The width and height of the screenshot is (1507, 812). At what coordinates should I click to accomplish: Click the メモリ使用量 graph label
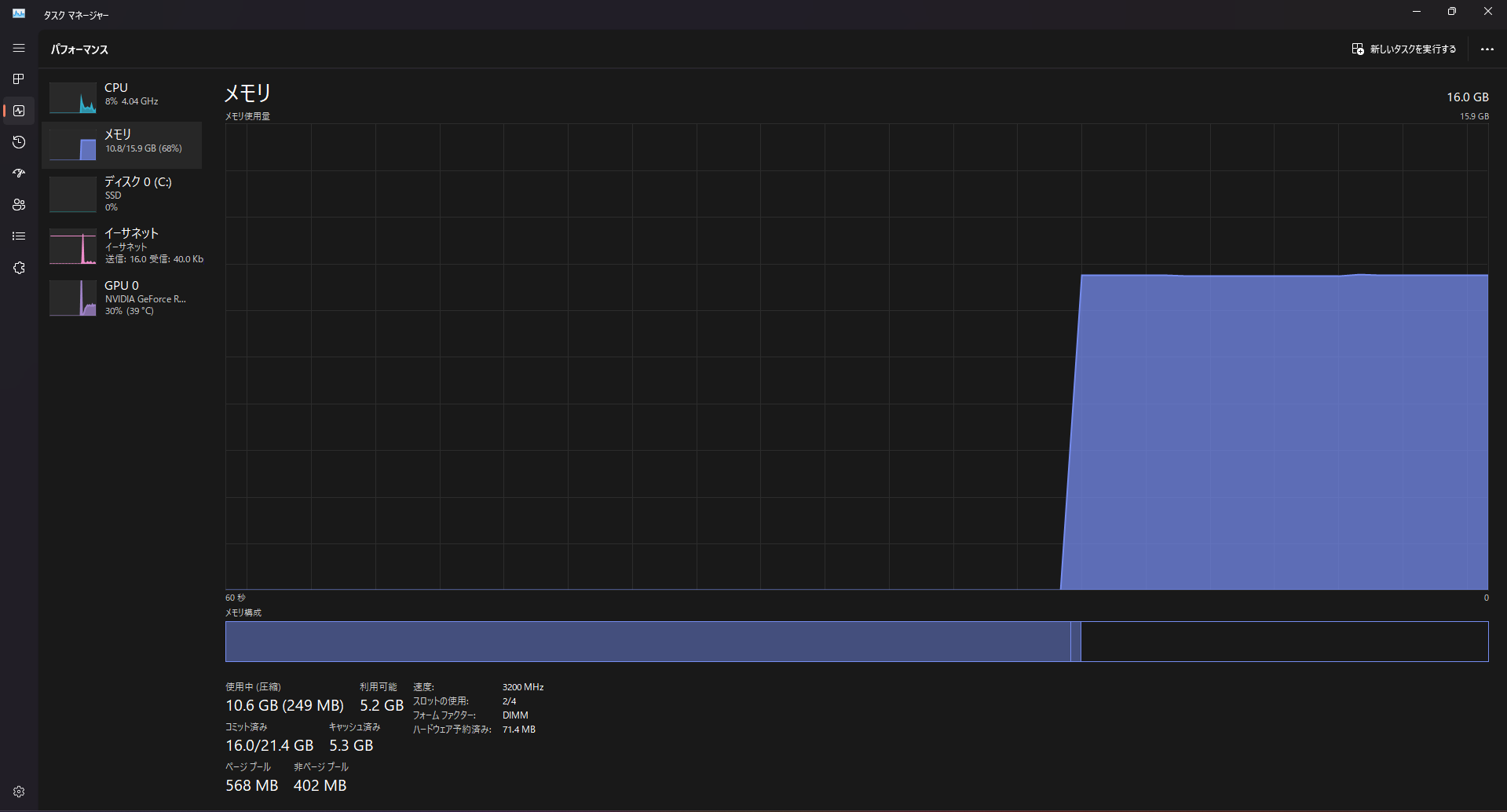pyautogui.click(x=247, y=116)
